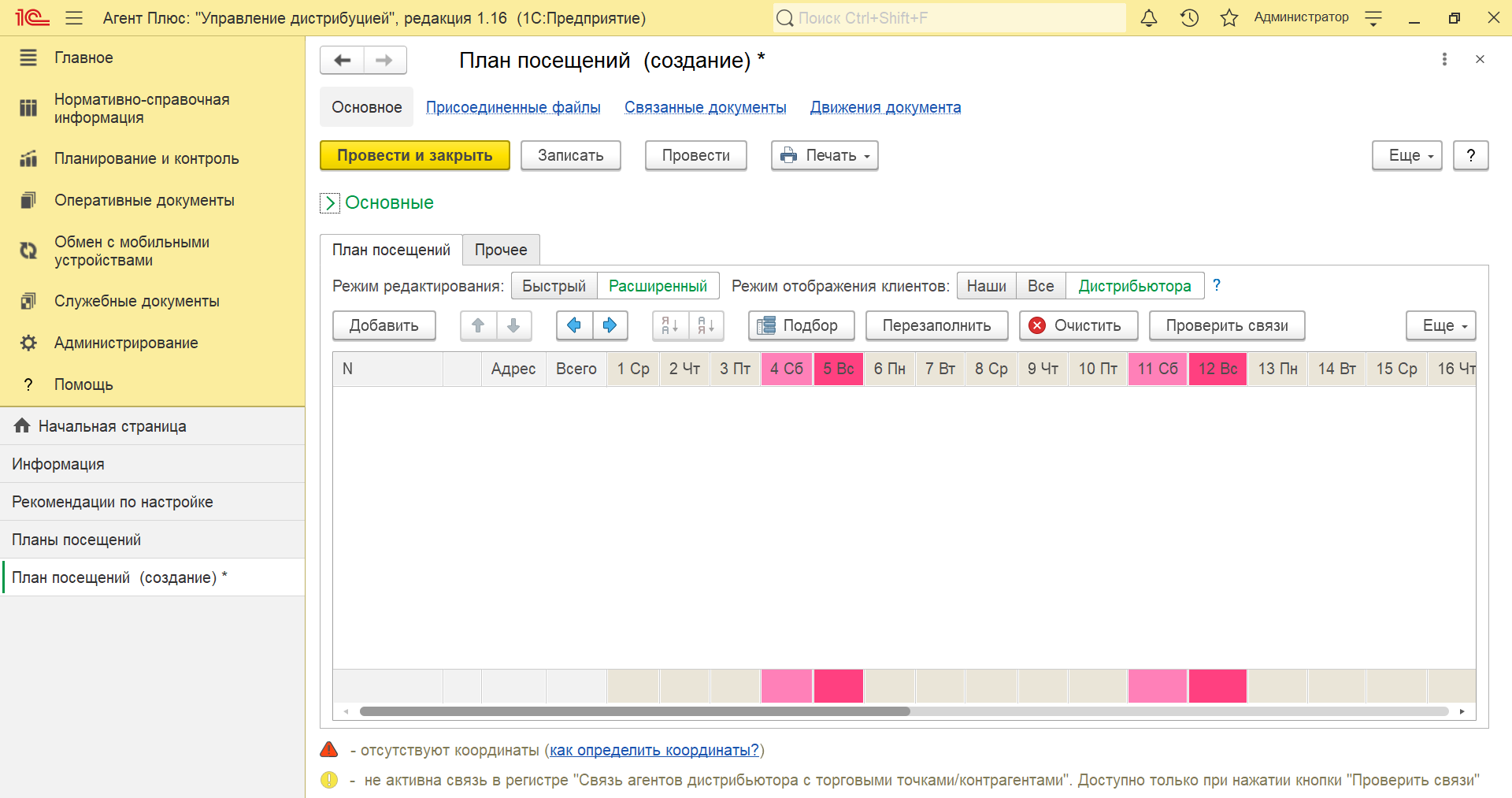Close the План посещений form tab
The image size is (1512, 798).
(1480, 59)
